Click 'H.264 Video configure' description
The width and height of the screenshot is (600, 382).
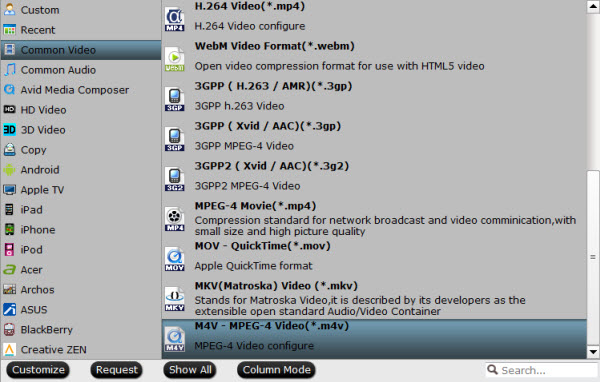(250, 26)
